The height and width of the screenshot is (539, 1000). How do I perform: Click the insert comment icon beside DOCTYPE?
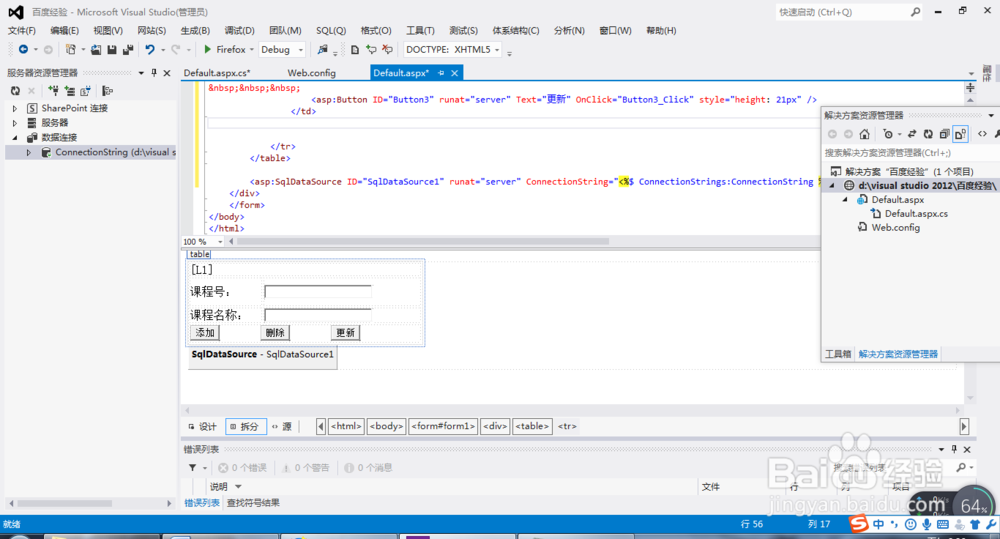pyautogui.click(x=371, y=49)
